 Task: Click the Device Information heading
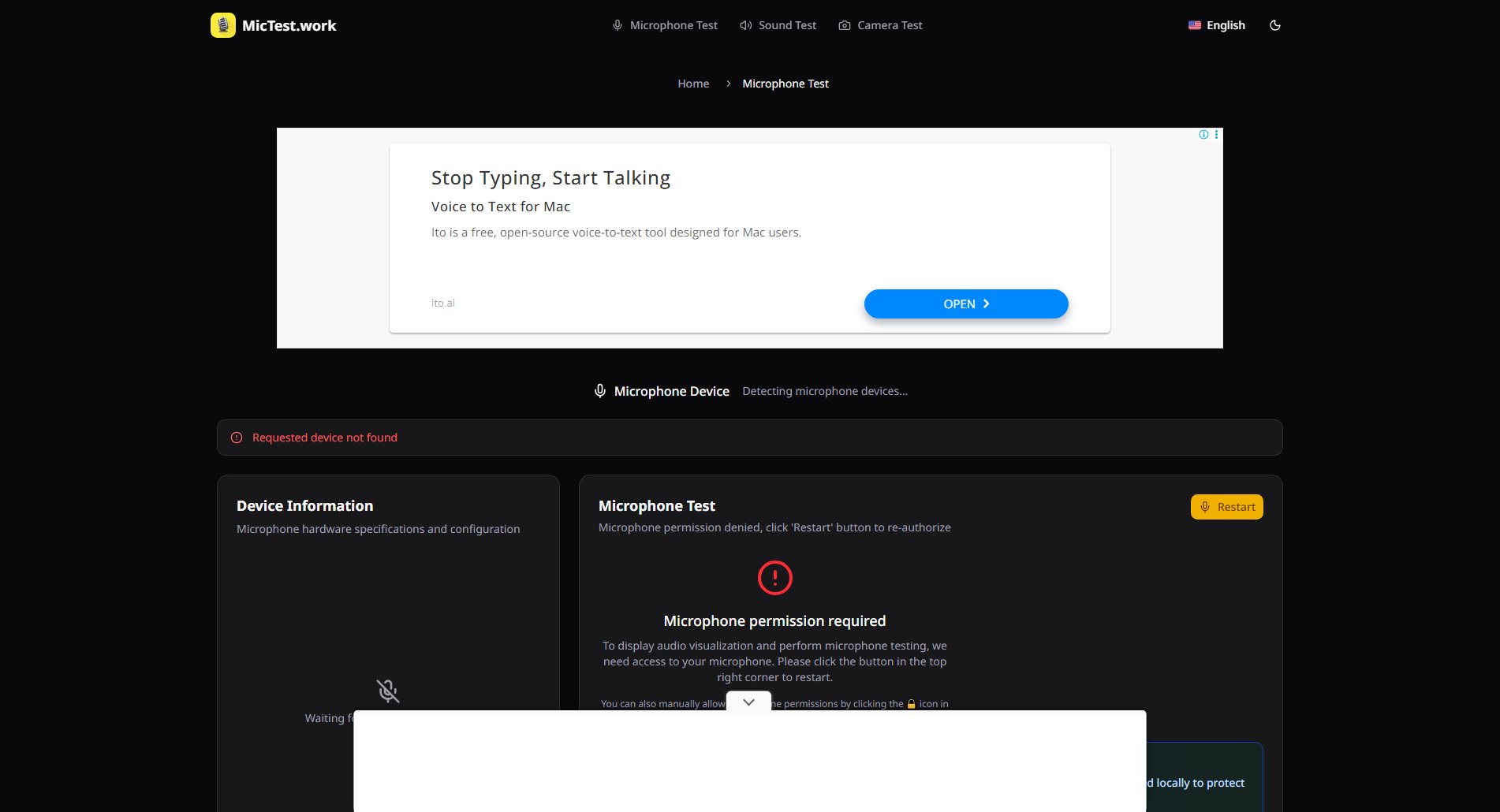(305, 506)
